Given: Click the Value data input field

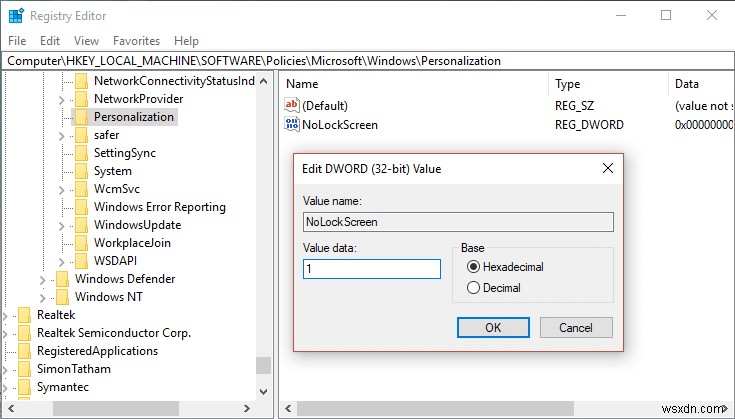Looking at the screenshot, I should [x=371, y=269].
